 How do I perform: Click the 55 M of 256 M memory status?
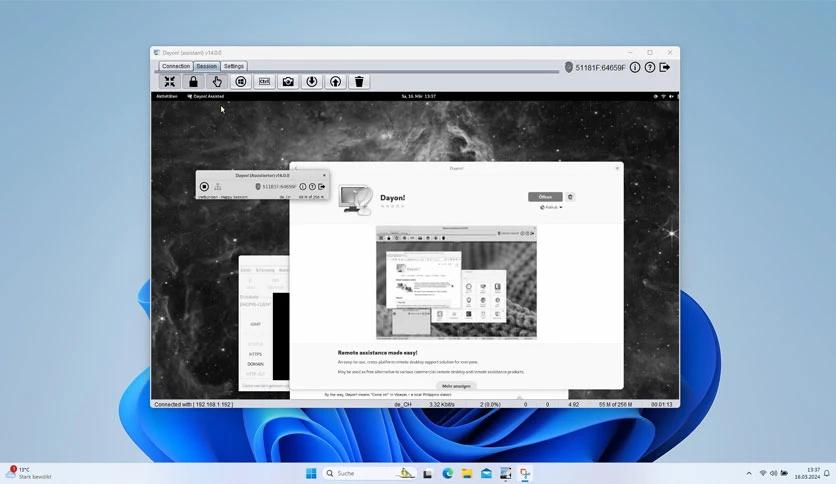[615, 405]
